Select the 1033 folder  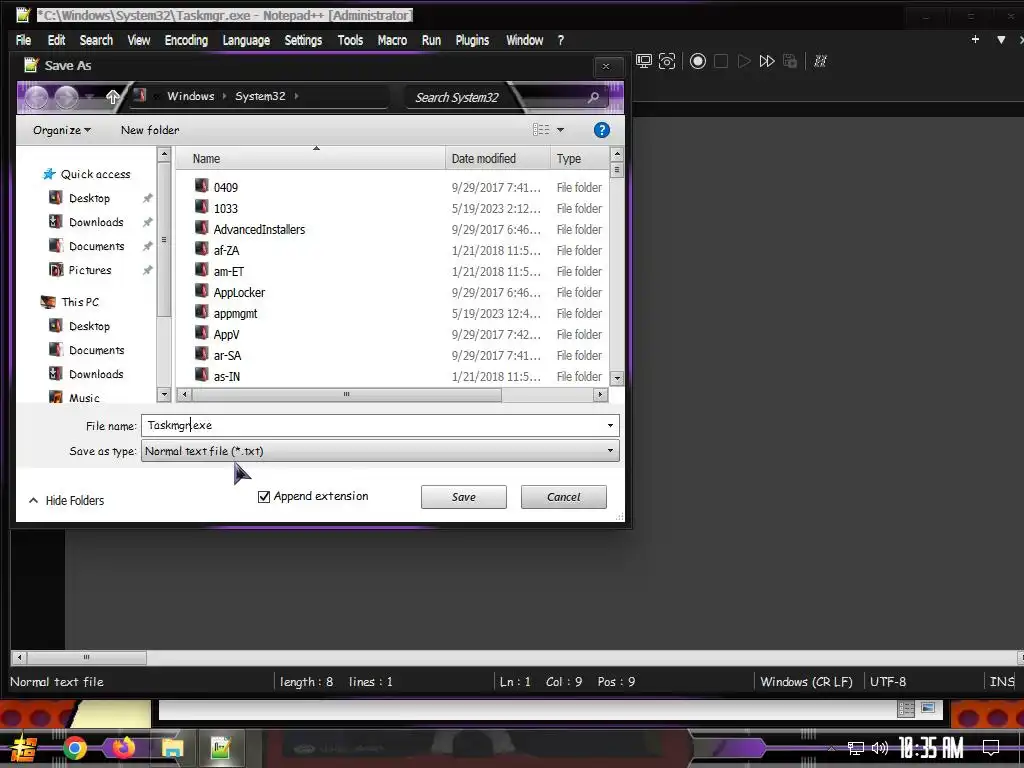tap(225, 208)
